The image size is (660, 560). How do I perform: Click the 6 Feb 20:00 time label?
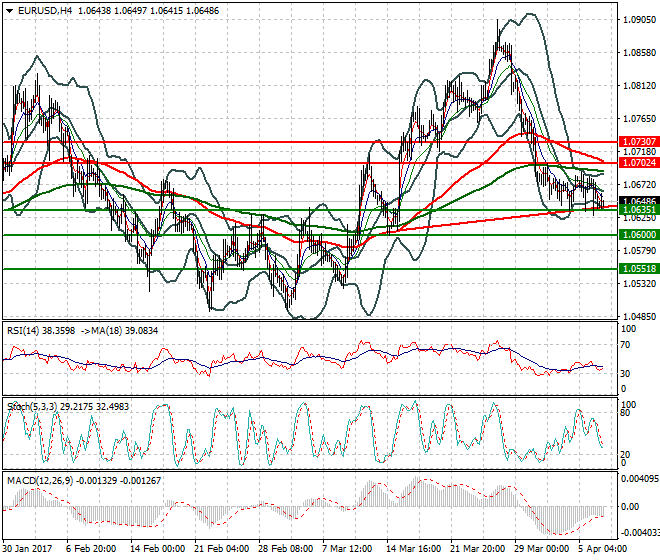click(x=91, y=549)
